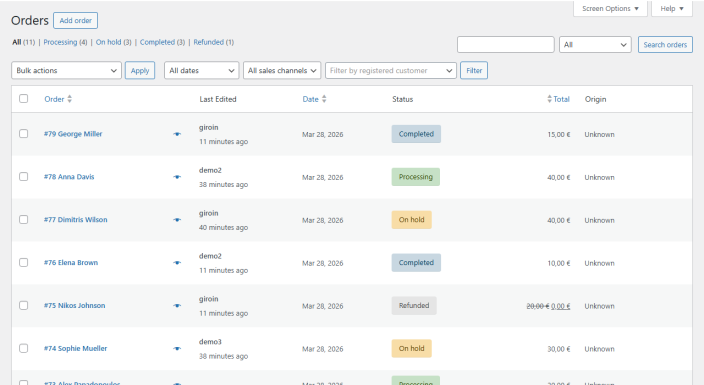The image size is (704, 385).
Task: Tick the select-all orders checkbox
Action: pyautogui.click(x=24, y=99)
